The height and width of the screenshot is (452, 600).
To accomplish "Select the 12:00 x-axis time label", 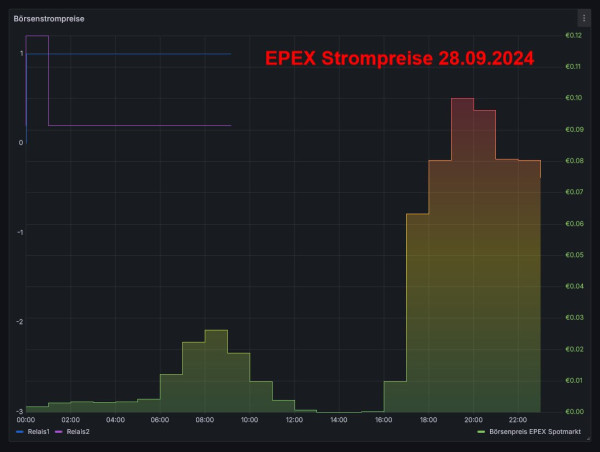I will click(295, 420).
